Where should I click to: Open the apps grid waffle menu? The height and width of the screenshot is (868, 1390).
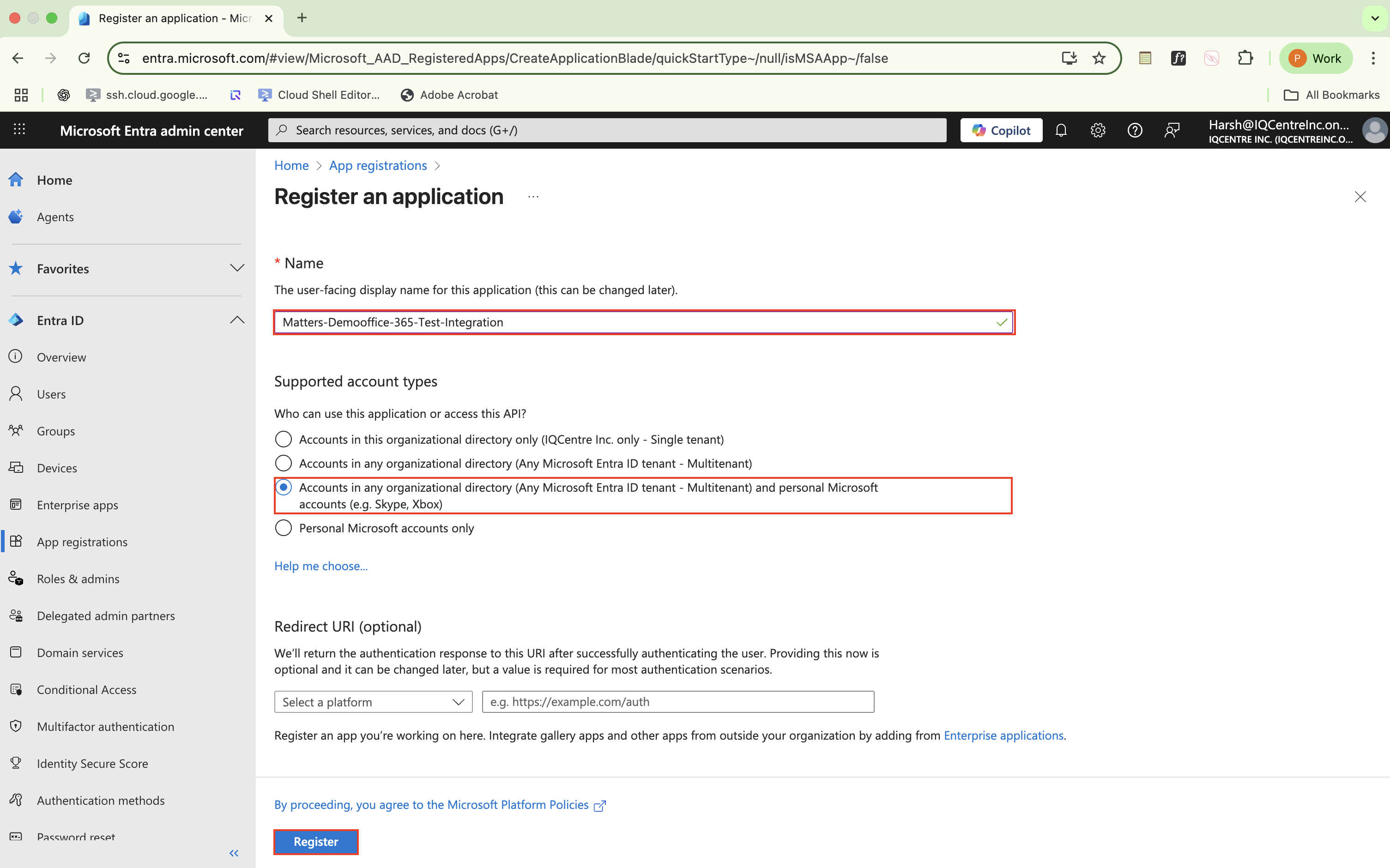point(19,130)
